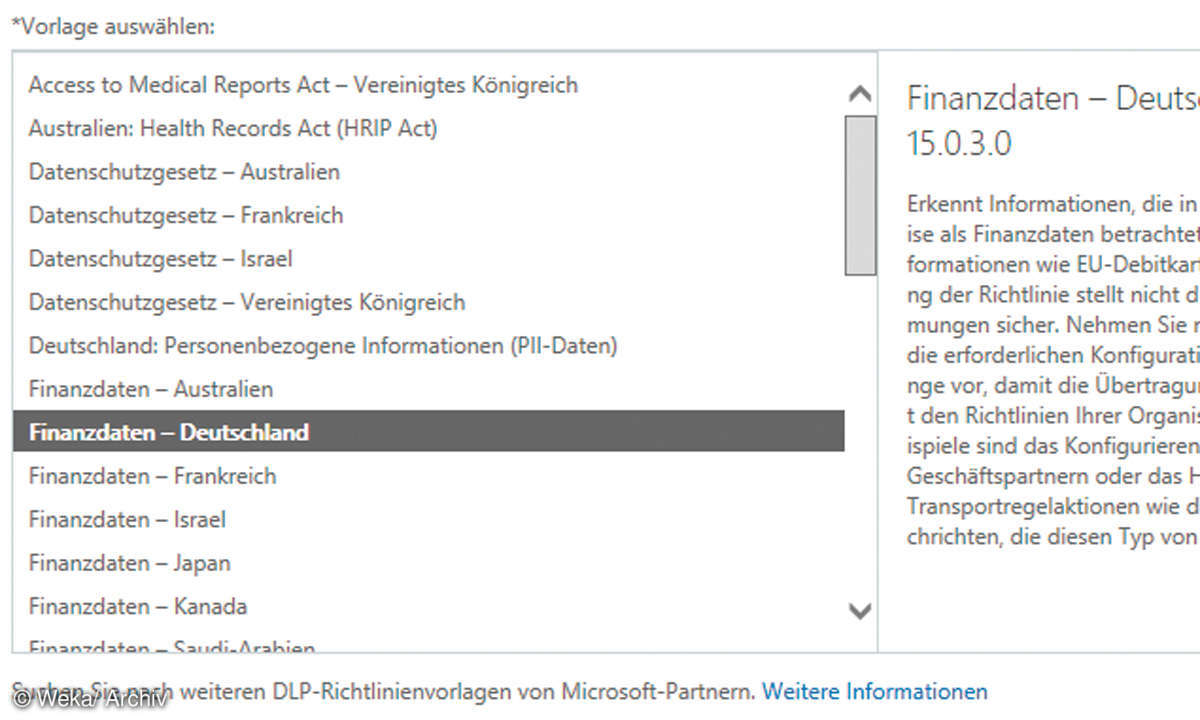Select Finanzdaten – Kanada
Image resolution: width=1200 pixels, height=720 pixels.
tap(138, 606)
